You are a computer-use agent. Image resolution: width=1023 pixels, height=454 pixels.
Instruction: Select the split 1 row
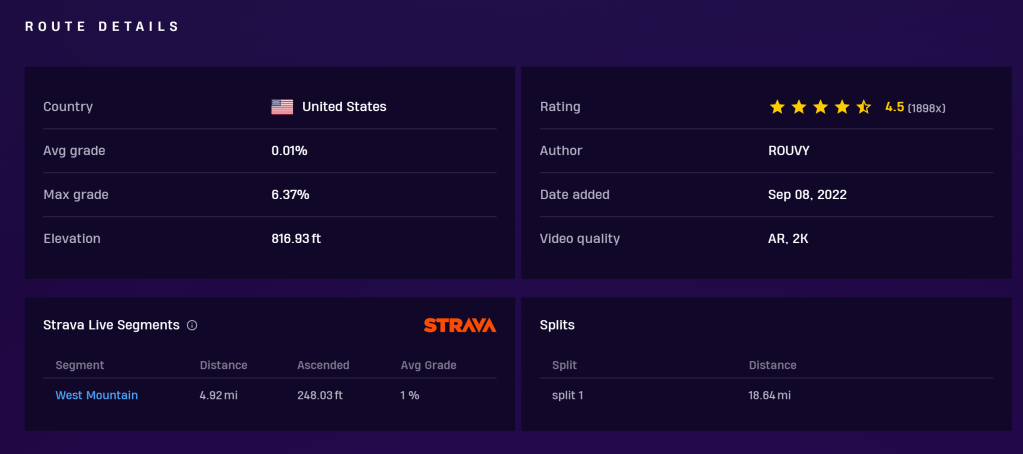(568, 395)
